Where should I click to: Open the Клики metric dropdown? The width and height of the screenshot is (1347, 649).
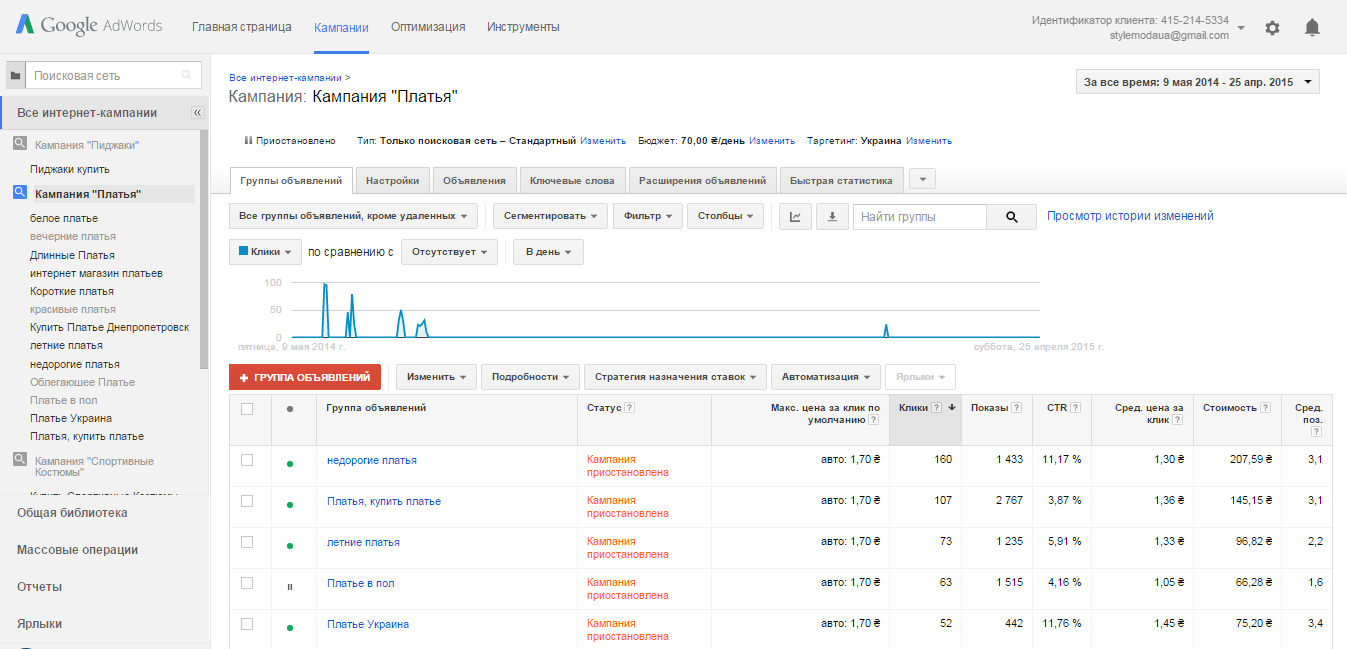pos(266,252)
